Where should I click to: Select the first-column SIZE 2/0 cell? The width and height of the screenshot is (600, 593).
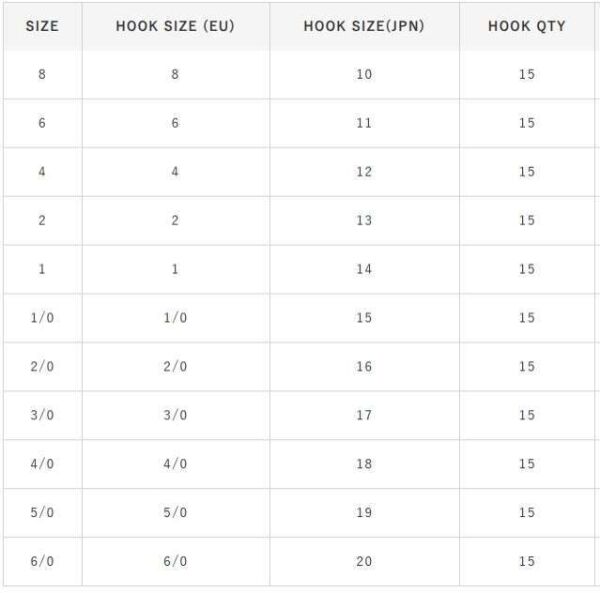coord(42,367)
